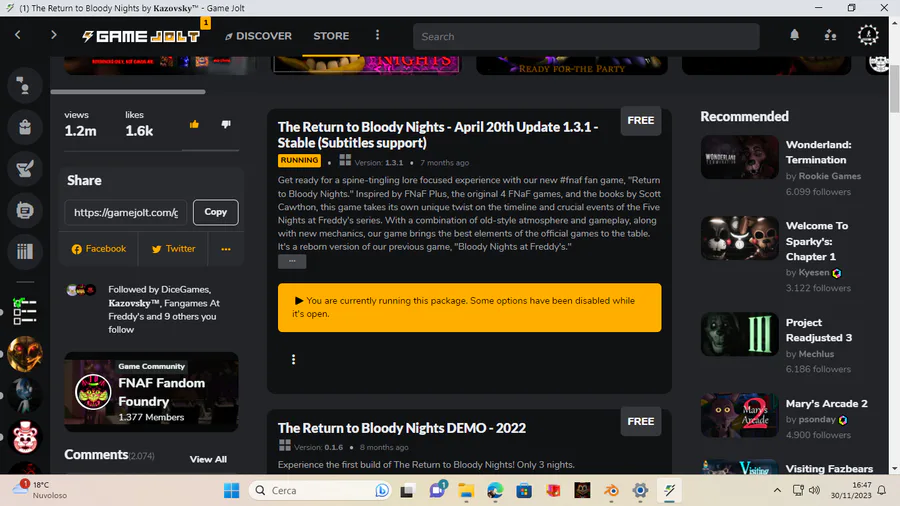Focus the Search field
The image size is (900, 506).
tap(586, 36)
